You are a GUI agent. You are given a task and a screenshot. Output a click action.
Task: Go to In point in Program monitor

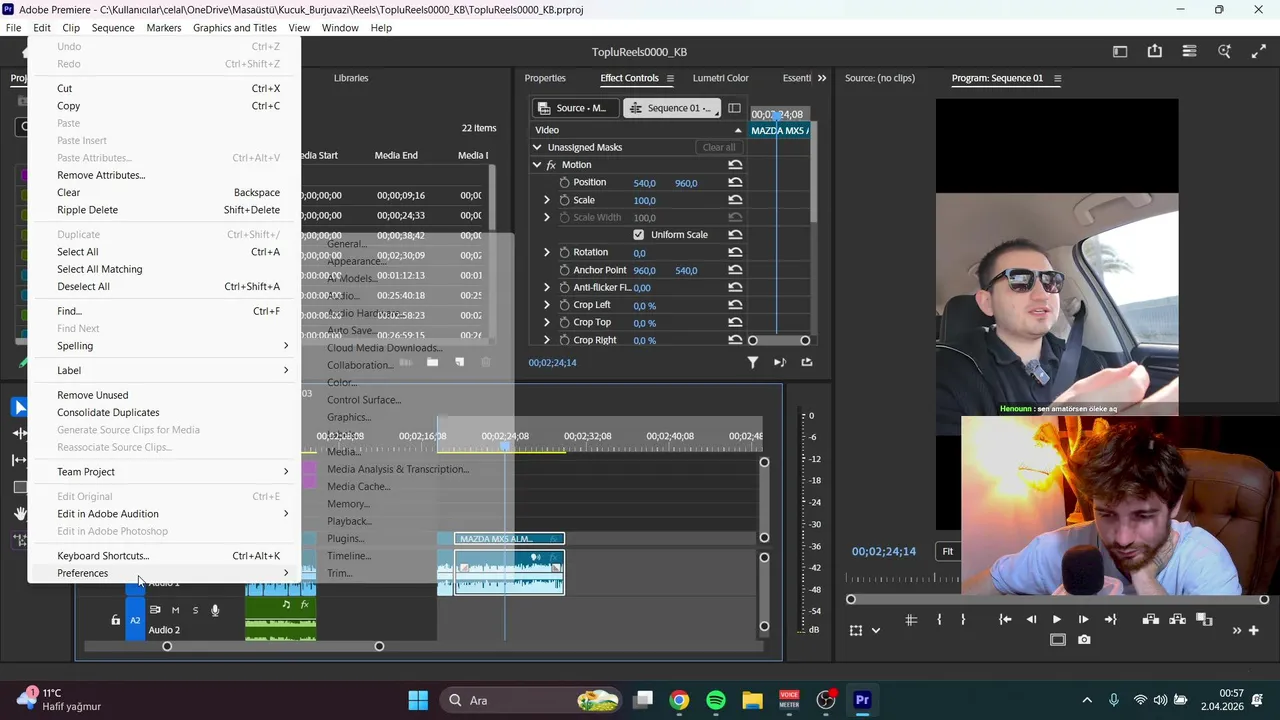1004,620
